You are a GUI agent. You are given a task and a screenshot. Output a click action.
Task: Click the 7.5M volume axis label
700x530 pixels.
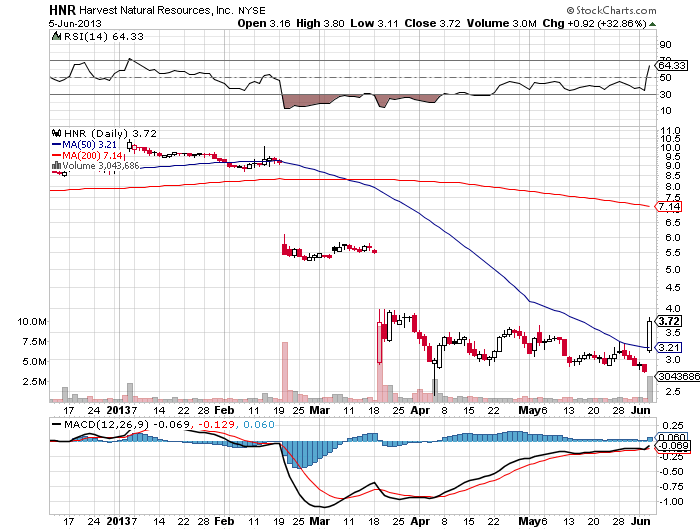(x=34, y=342)
